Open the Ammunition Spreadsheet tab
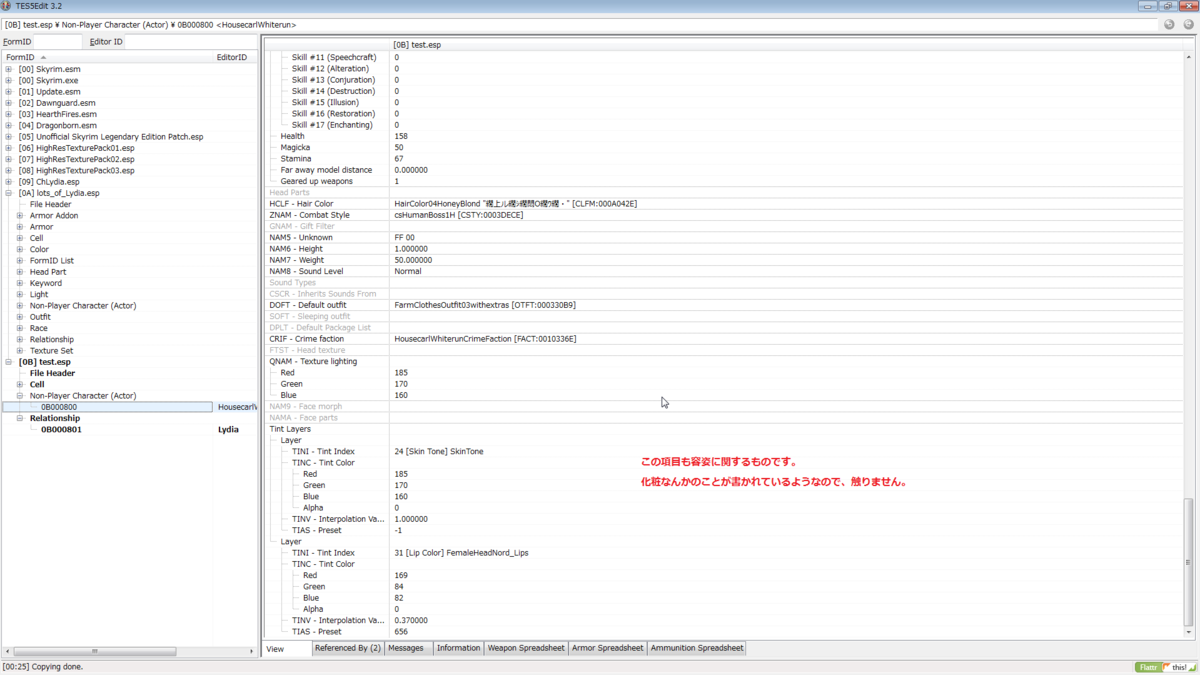The height and width of the screenshot is (675, 1200). [697, 648]
